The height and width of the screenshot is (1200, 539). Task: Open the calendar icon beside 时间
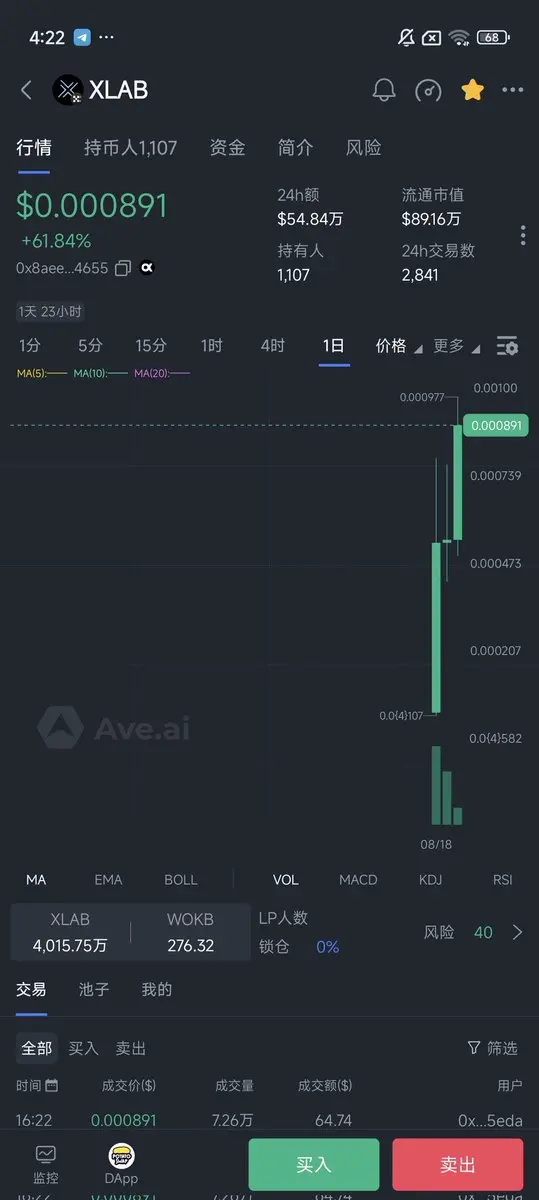52,1085
